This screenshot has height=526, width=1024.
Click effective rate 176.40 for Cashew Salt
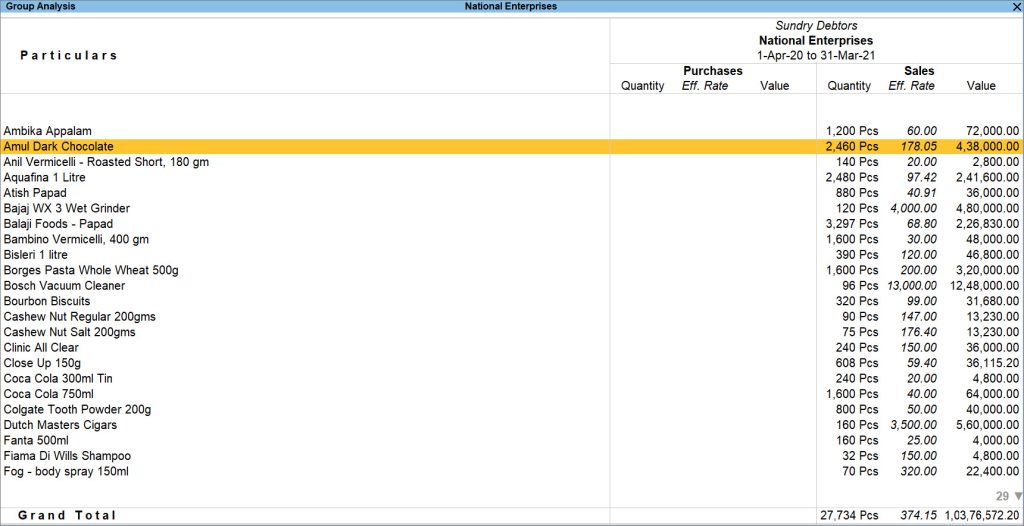[x=918, y=332]
